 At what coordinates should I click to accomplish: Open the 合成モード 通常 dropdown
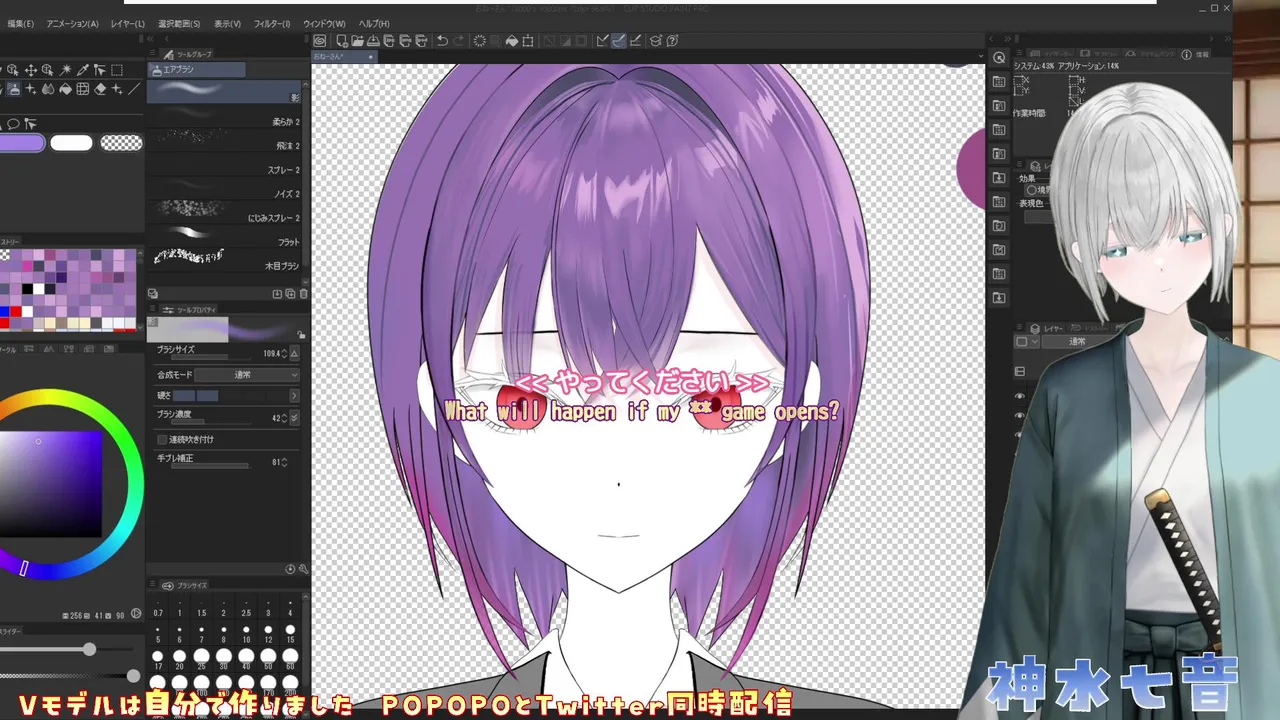pyautogui.click(x=246, y=375)
